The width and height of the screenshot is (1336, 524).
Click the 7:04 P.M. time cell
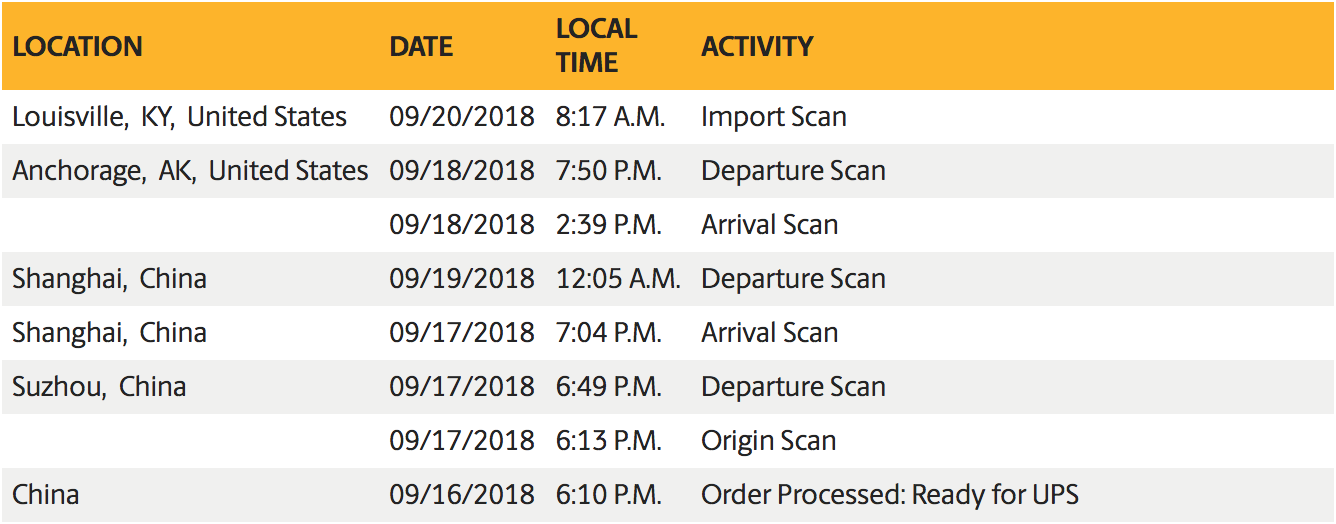[x=609, y=333]
